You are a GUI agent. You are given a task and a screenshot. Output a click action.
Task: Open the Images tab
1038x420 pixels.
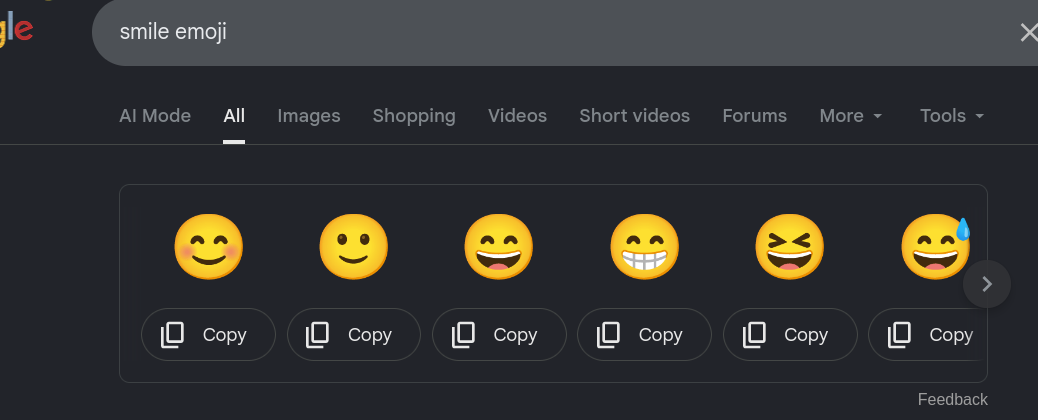tap(308, 116)
